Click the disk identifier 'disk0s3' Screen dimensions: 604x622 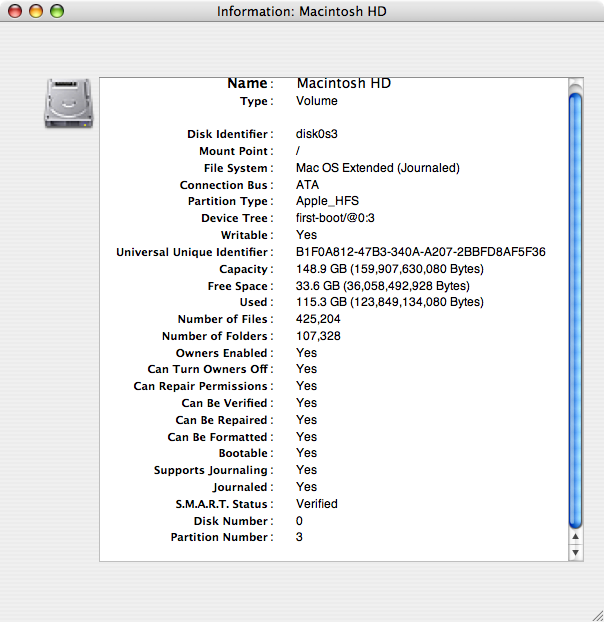point(316,134)
